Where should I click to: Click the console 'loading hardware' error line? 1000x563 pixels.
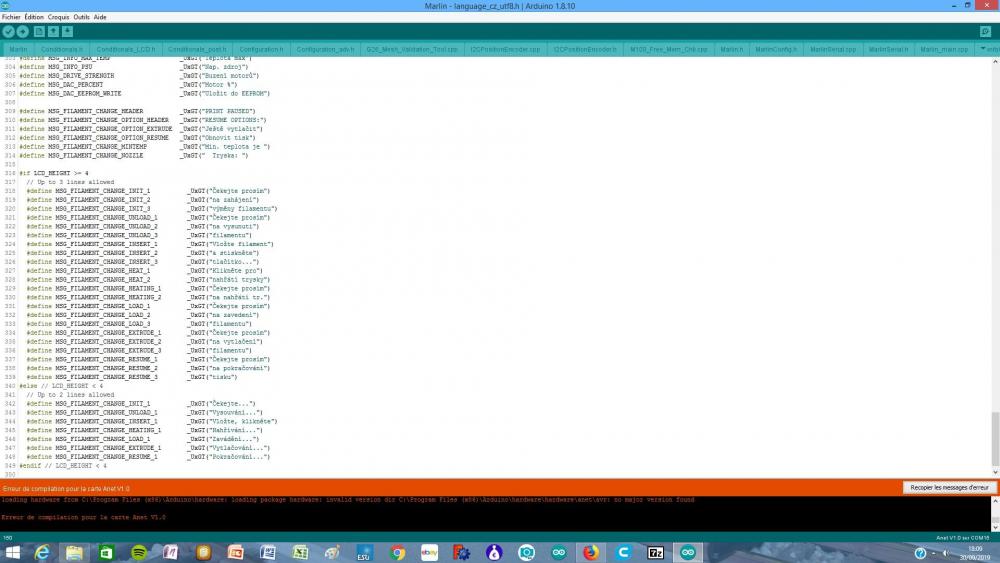point(348,500)
